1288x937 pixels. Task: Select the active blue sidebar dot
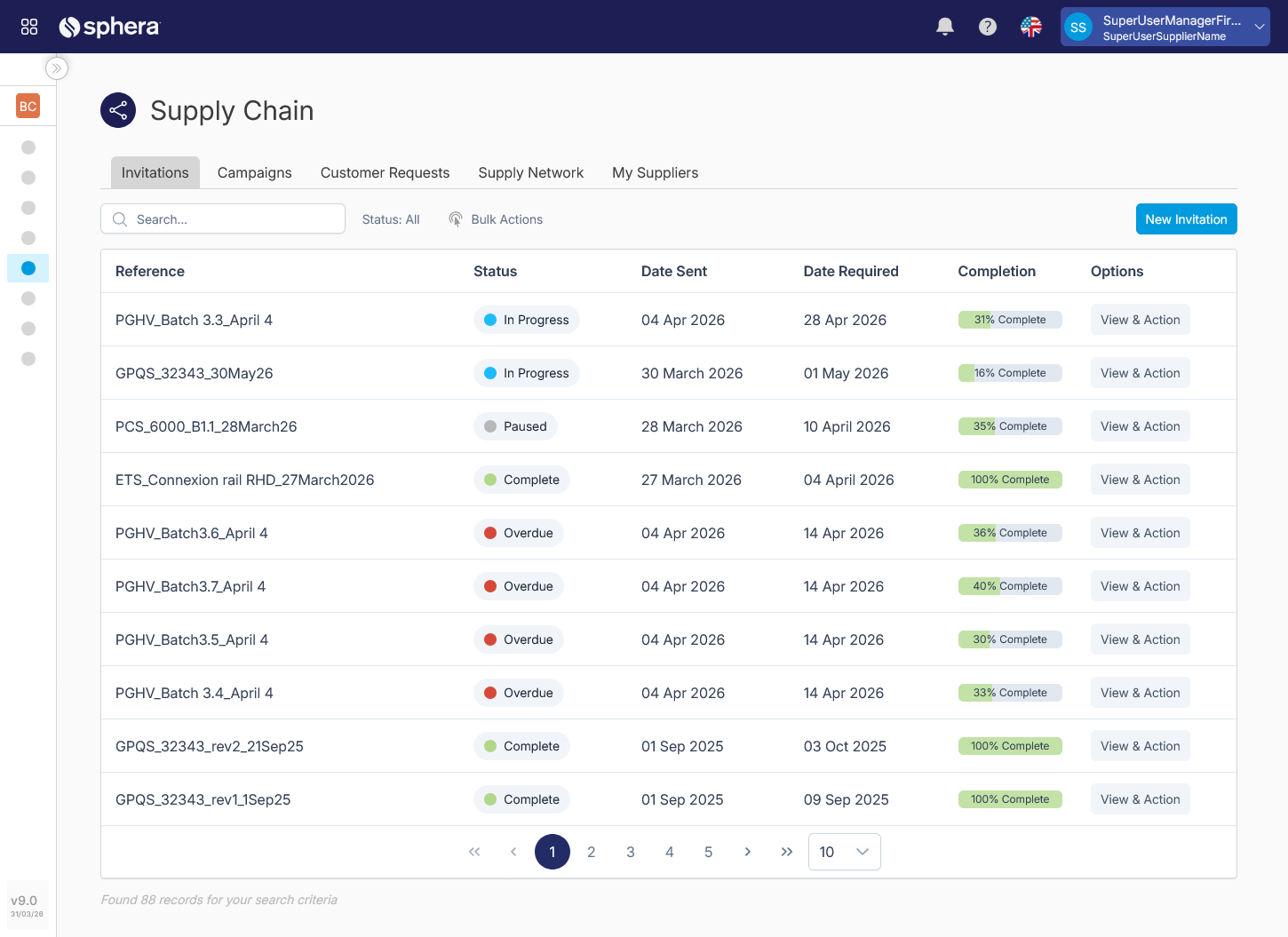[x=28, y=268]
